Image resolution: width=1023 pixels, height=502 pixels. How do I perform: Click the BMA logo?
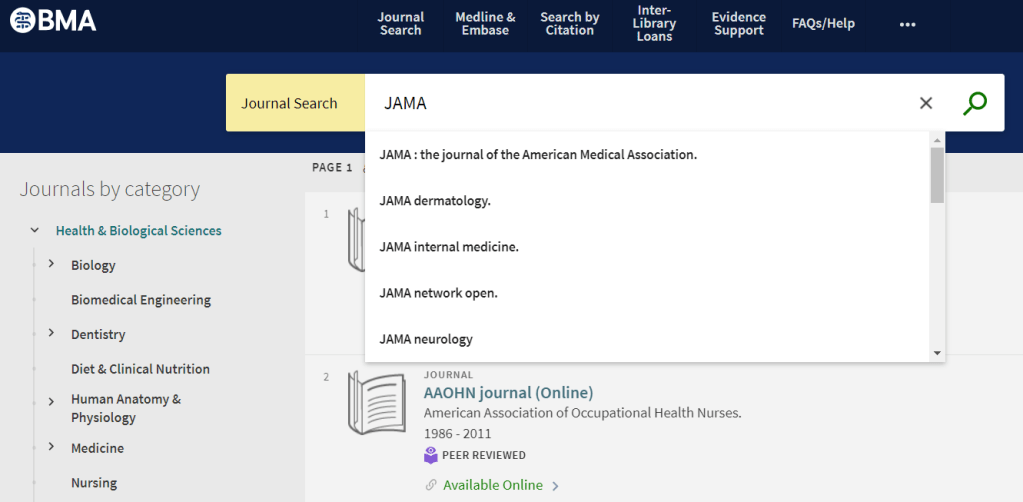(x=53, y=20)
